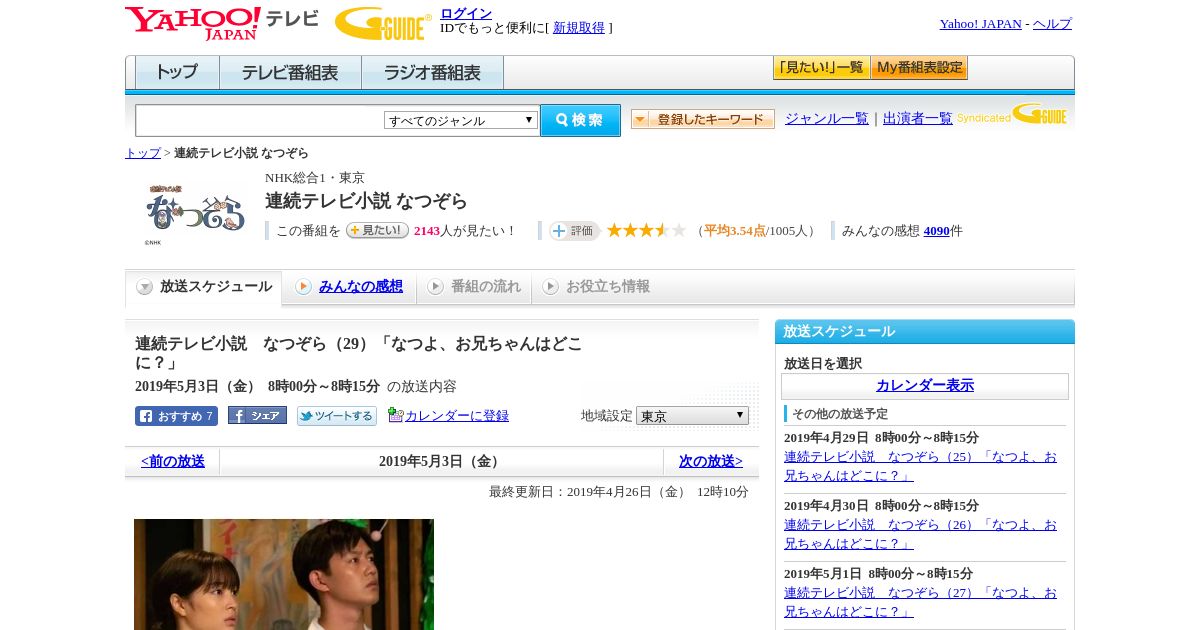Click the orange play icon before みんなの感想
This screenshot has width=1200, height=630.
tap(303, 287)
